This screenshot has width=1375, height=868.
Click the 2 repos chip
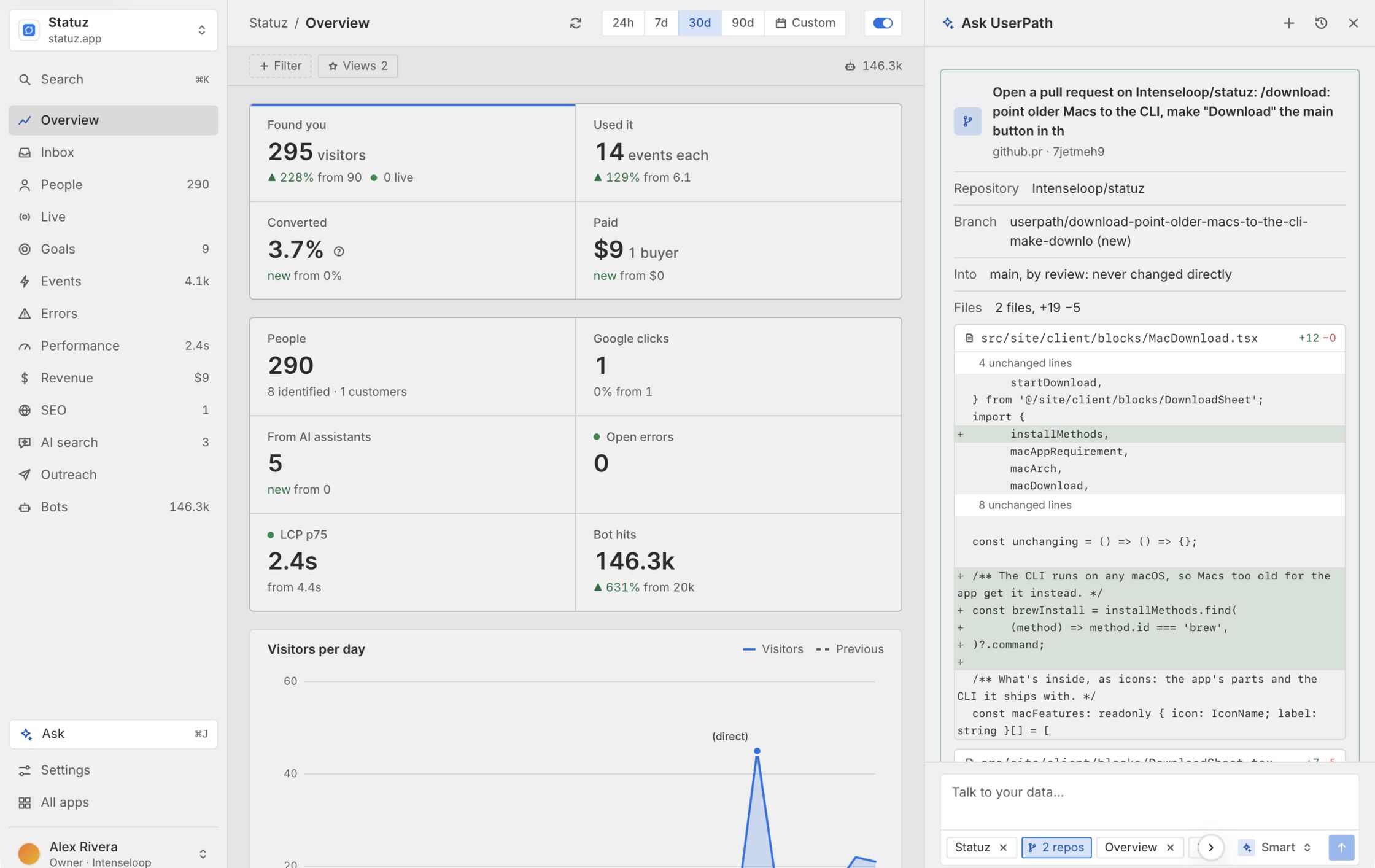pyautogui.click(x=1056, y=847)
